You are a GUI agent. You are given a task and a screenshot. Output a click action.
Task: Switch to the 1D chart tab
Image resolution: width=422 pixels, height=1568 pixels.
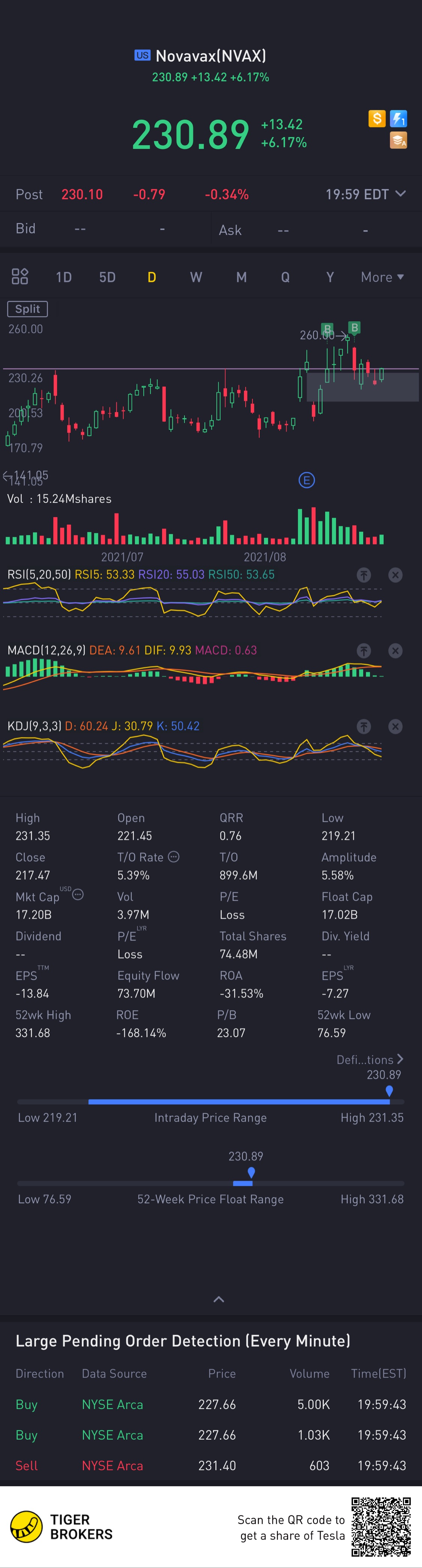(64, 277)
